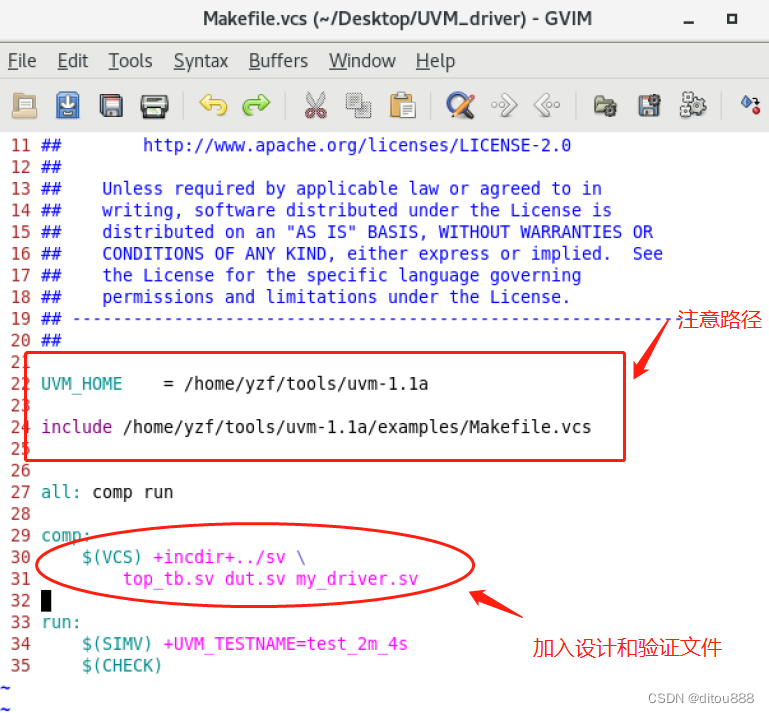
Task: Click the Load session folder icon
Action: click(x=605, y=105)
